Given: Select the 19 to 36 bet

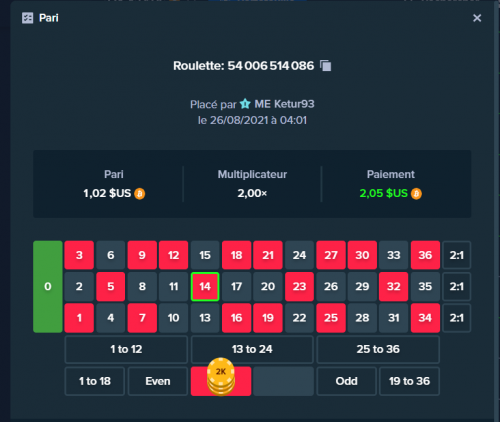Looking at the screenshot, I should coord(409,381).
